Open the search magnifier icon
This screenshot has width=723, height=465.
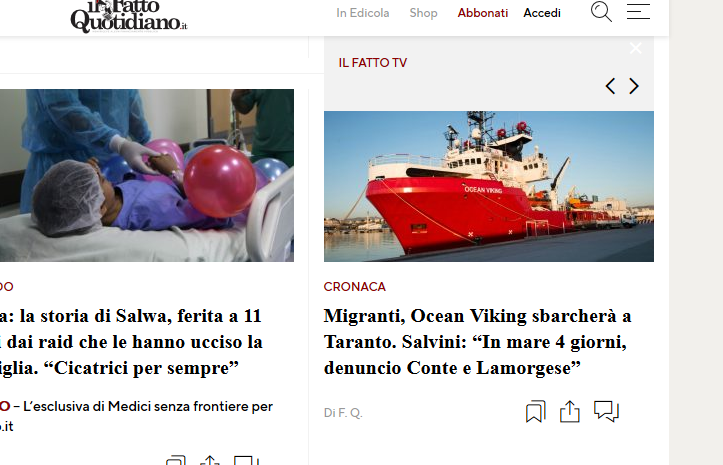click(601, 12)
